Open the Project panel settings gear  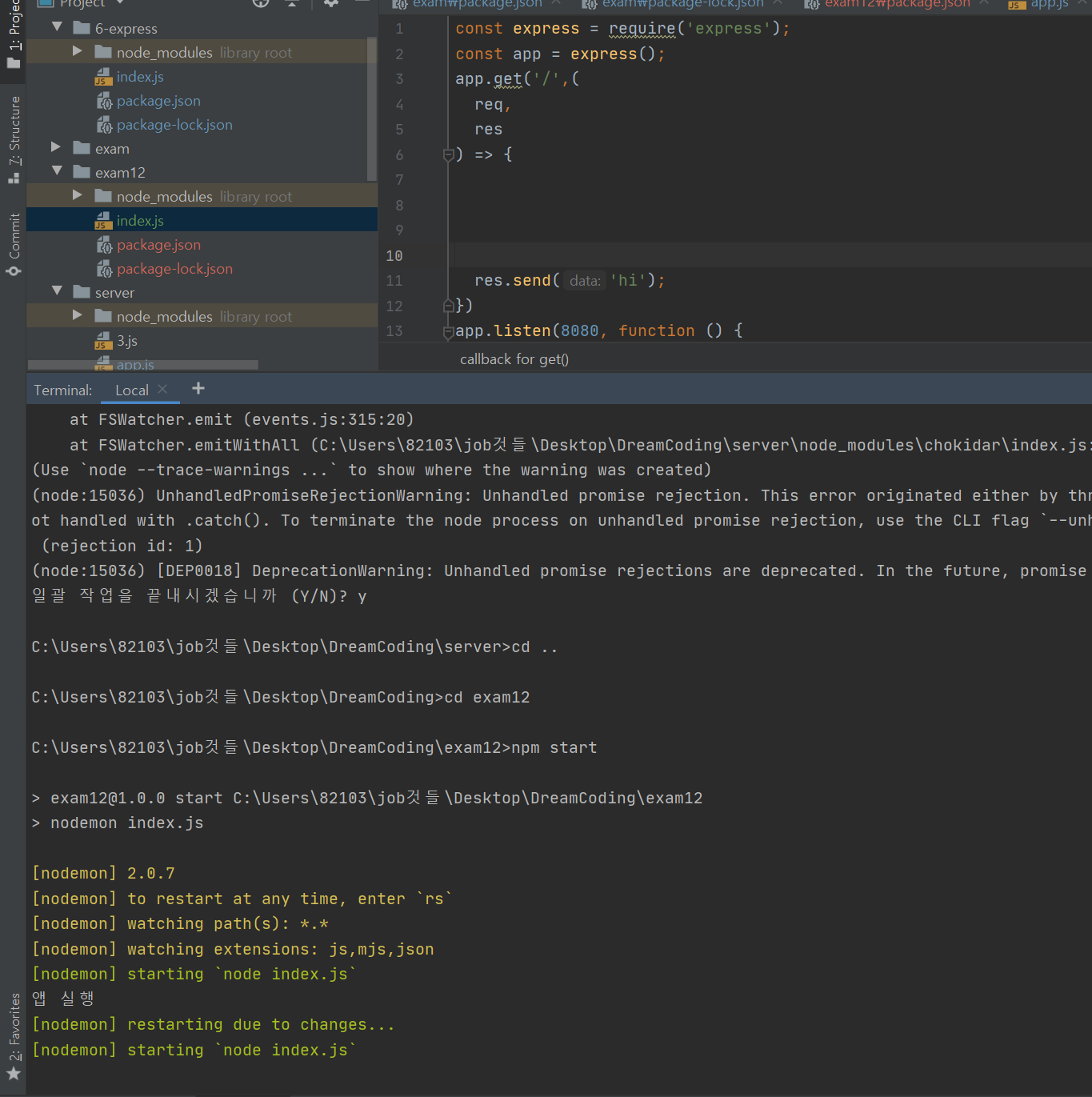click(330, 4)
